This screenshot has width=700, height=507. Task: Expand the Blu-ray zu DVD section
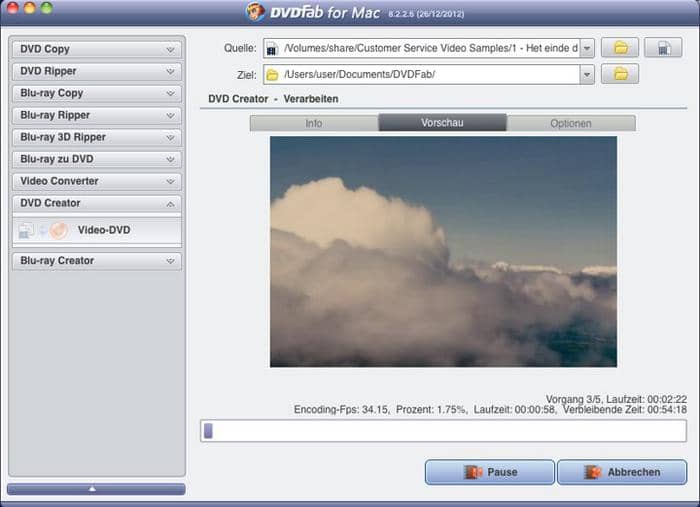pos(97,159)
